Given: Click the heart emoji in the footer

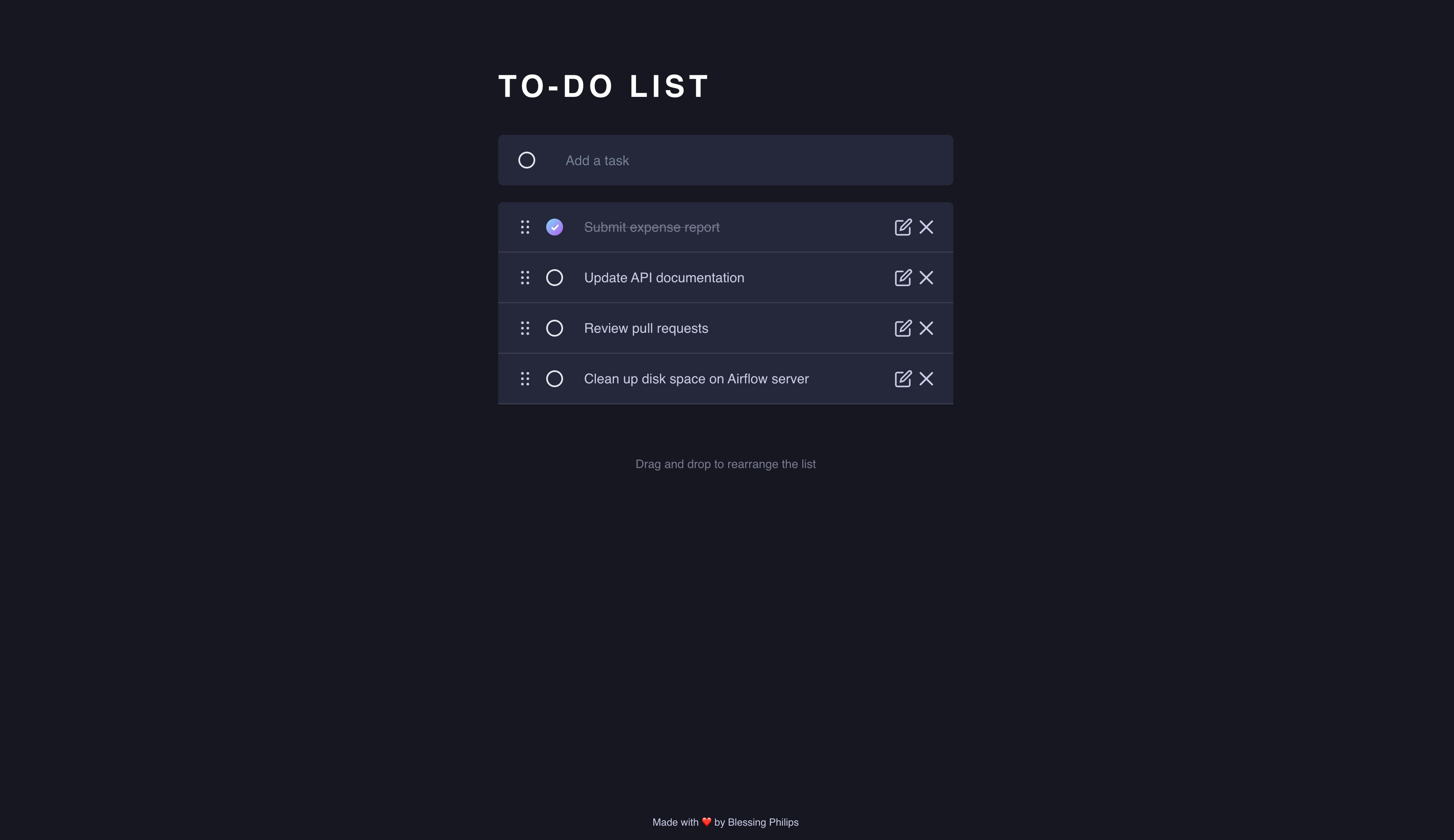Looking at the screenshot, I should point(706,822).
